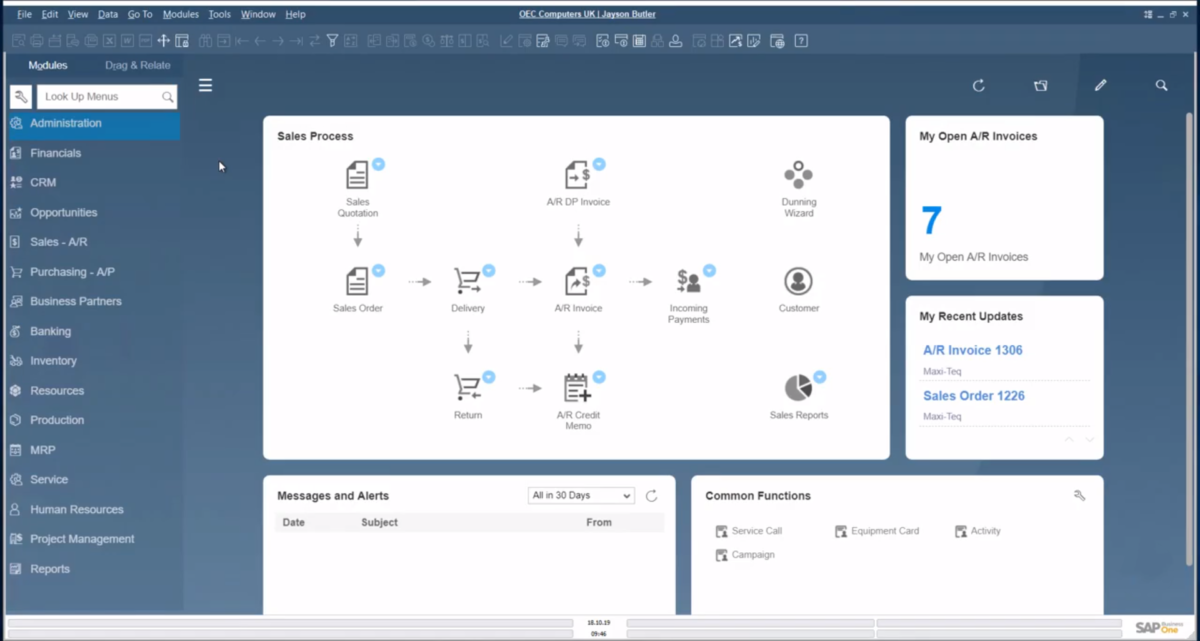Click the find binoculars toolbar icon
Screen dimensions: 1200x641
(203, 41)
